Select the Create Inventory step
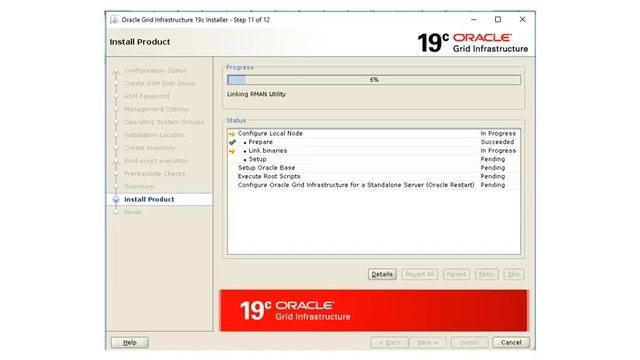Image resolution: width=640 pixels, height=360 pixels. click(x=149, y=148)
